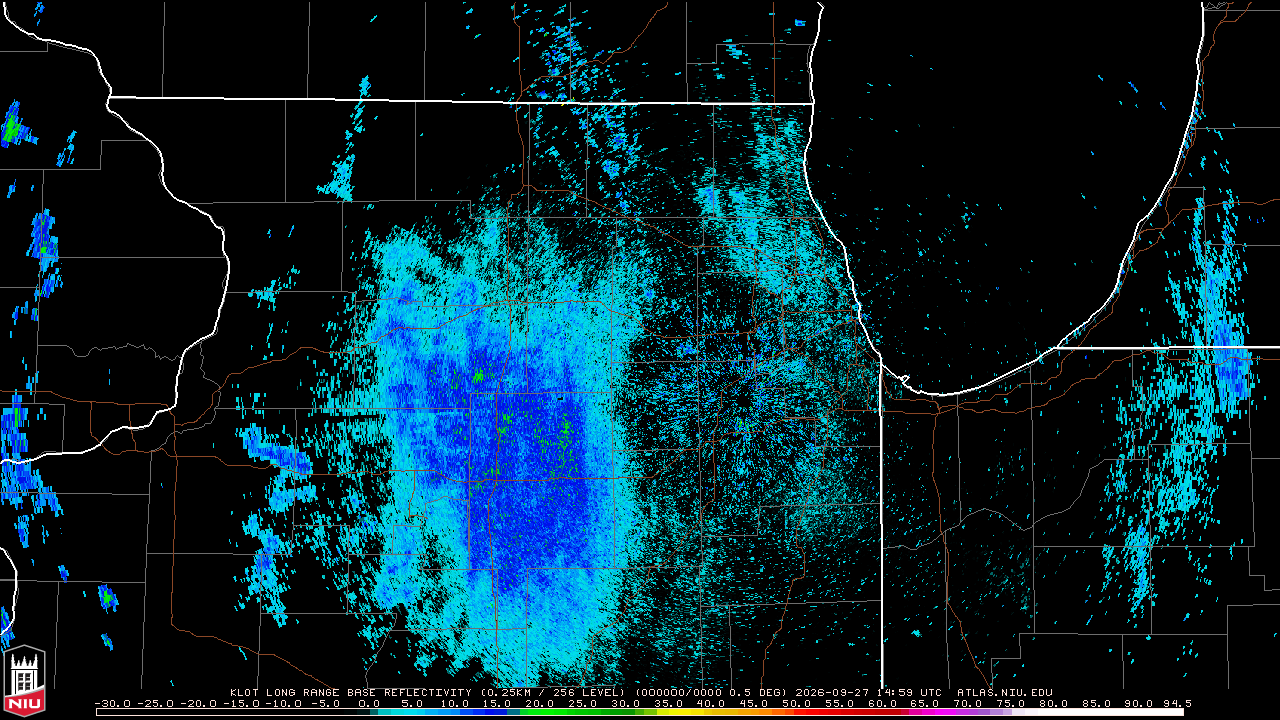This screenshot has height=720, width=1280.
Task: Click the dark blue reflectivity core near center
Action: click(540, 500)
